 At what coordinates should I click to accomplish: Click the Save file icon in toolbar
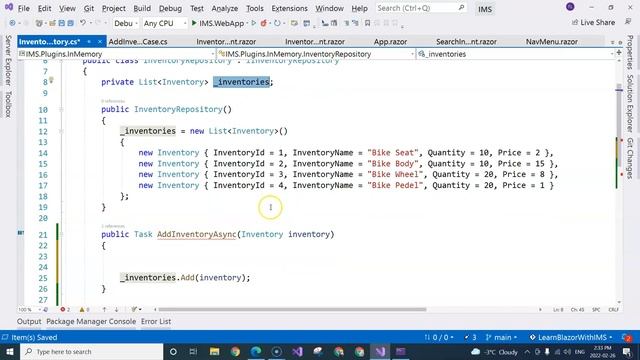pyautogui.click(x=62, y=23)
